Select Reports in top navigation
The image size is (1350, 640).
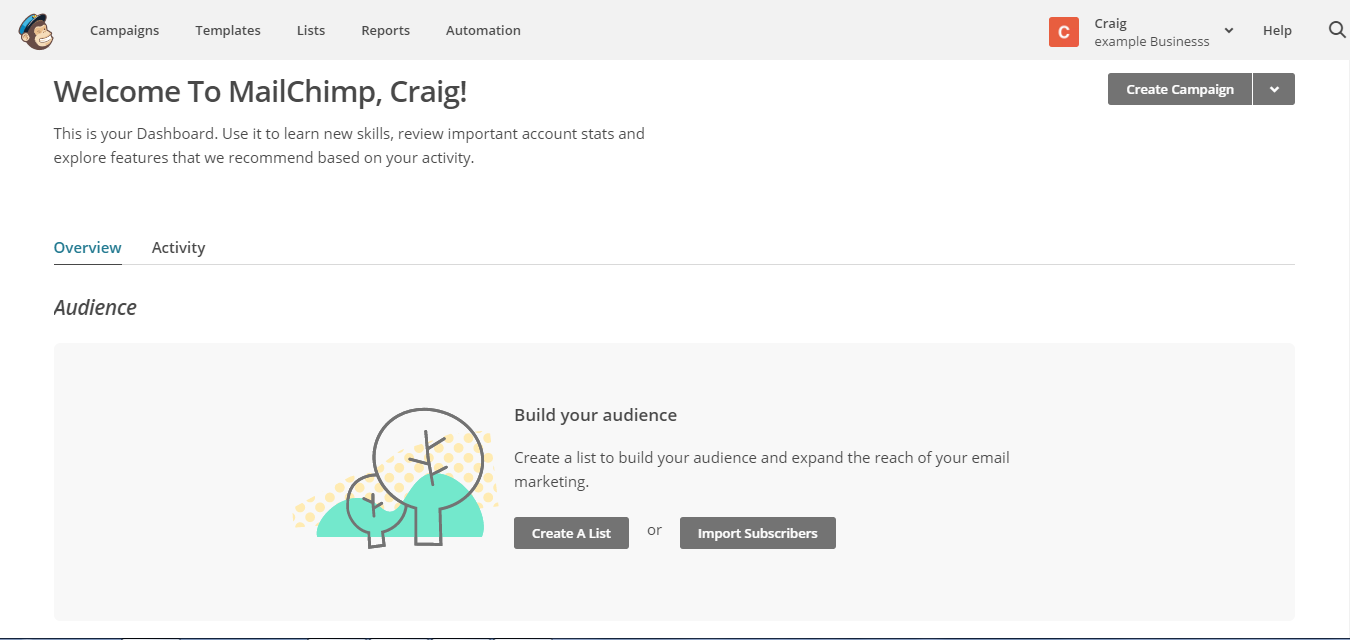click(x=386, y=31)
